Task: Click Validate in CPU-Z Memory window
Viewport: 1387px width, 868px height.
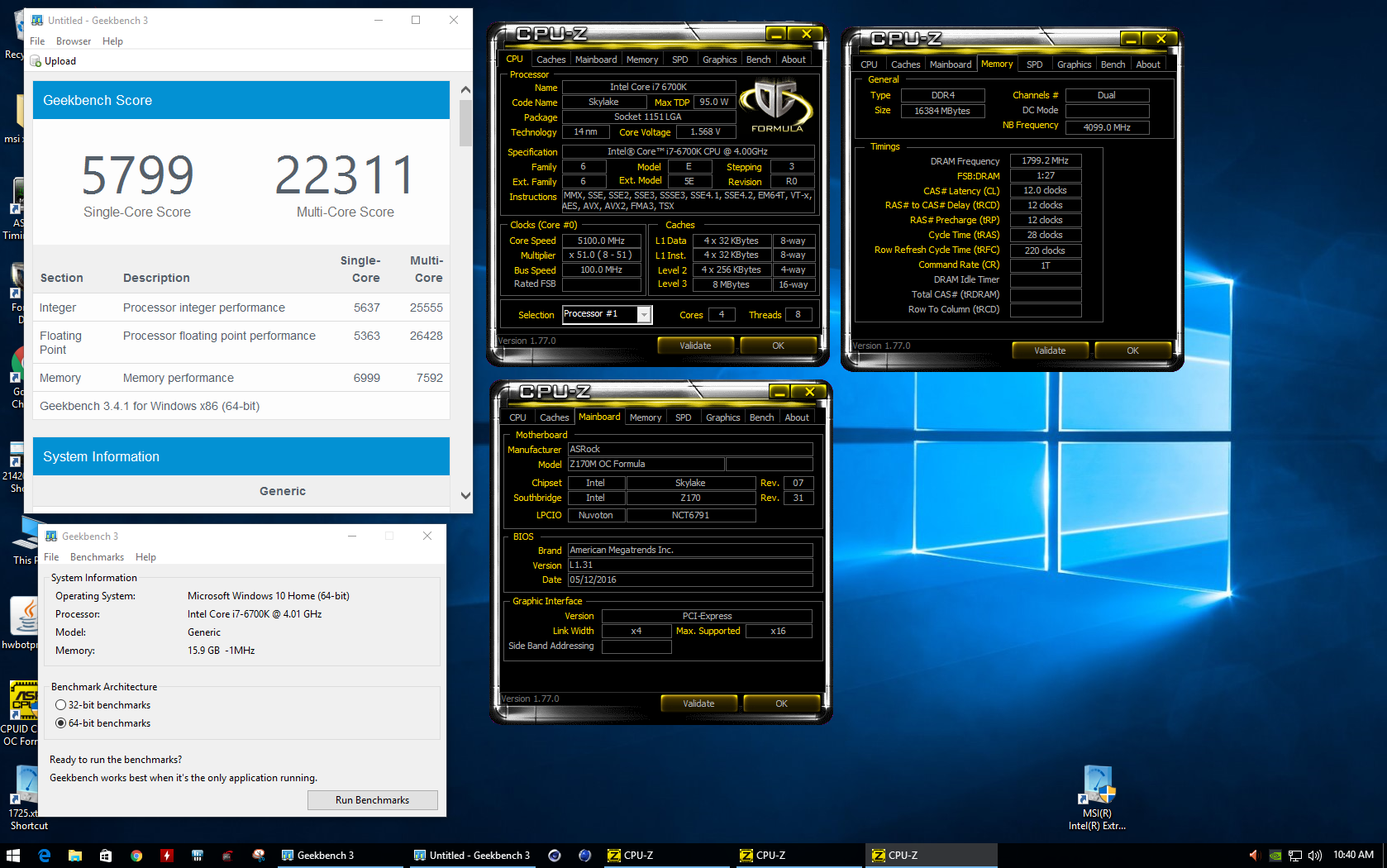Action: coord(1050,351)
